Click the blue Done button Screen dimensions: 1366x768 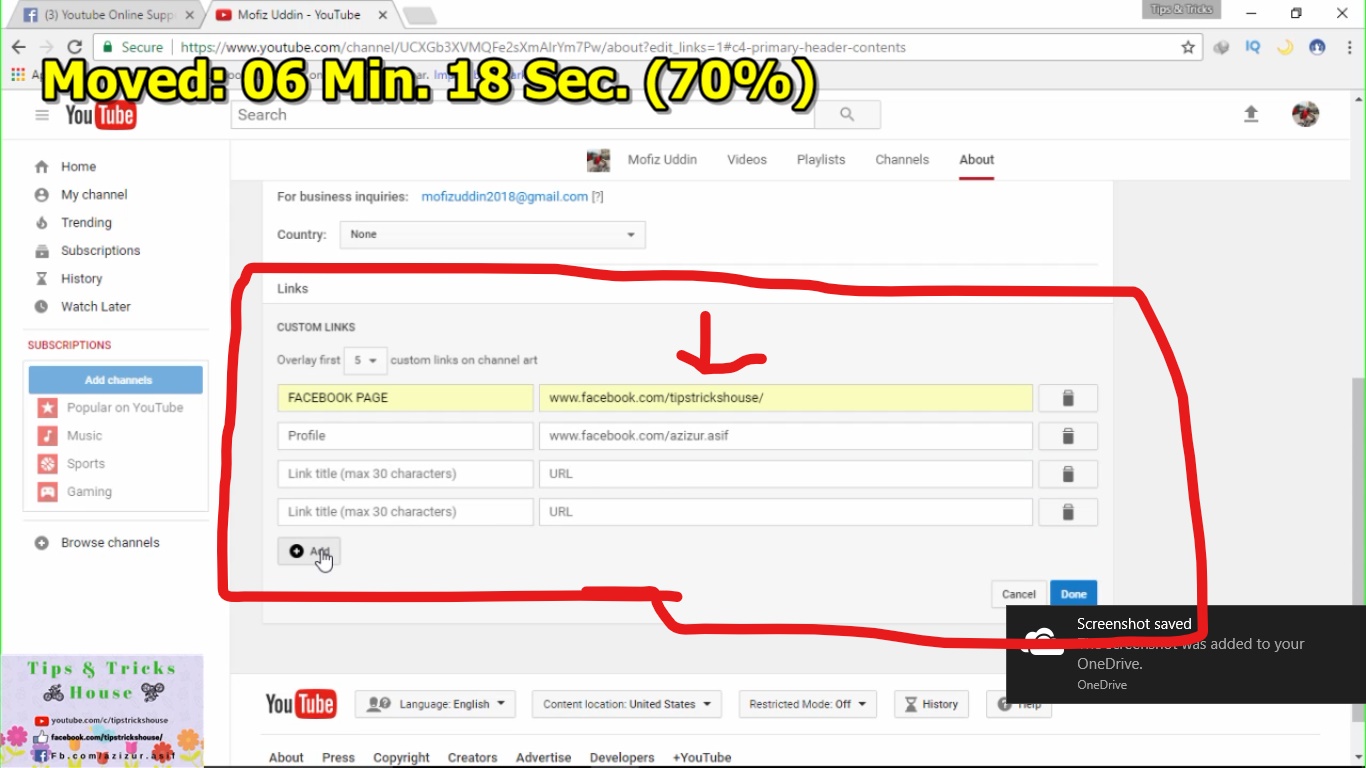1074,594
